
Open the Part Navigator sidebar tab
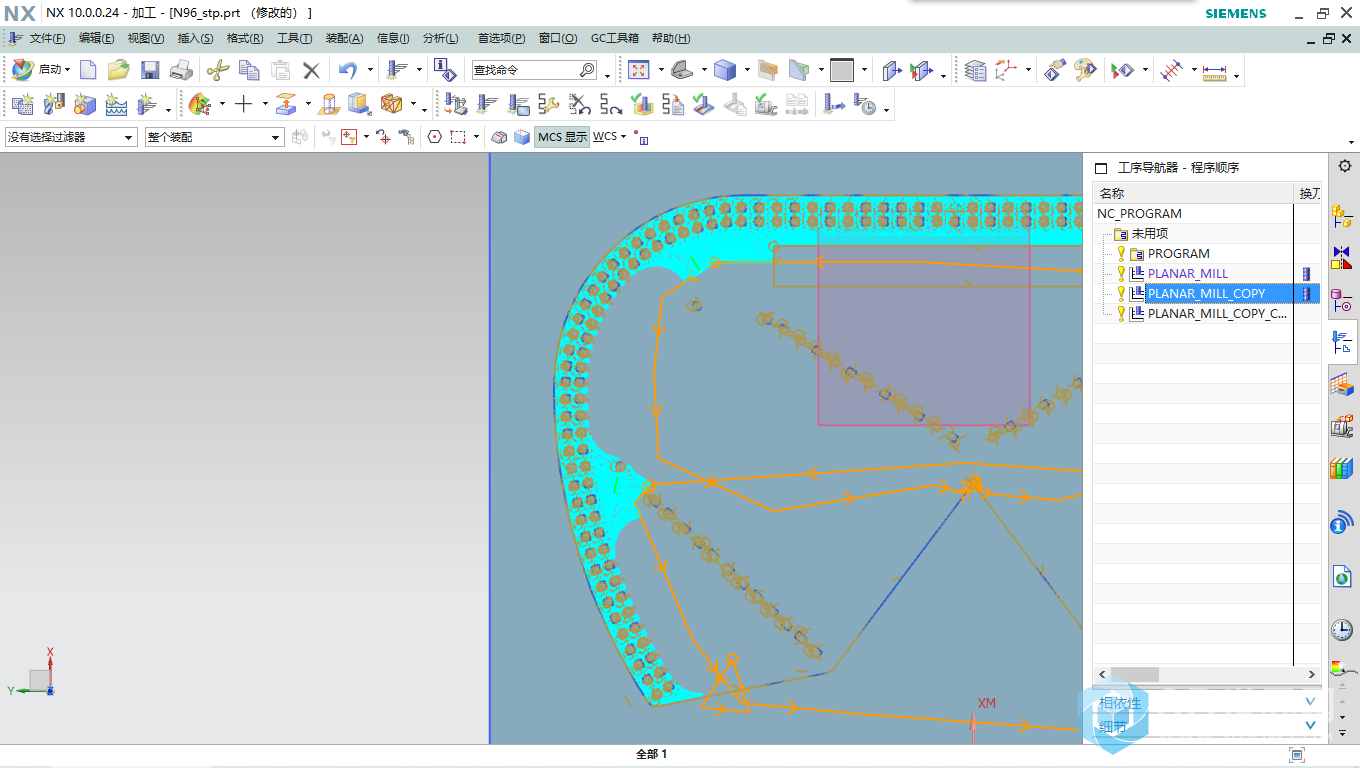click(x=1342, y=299)
